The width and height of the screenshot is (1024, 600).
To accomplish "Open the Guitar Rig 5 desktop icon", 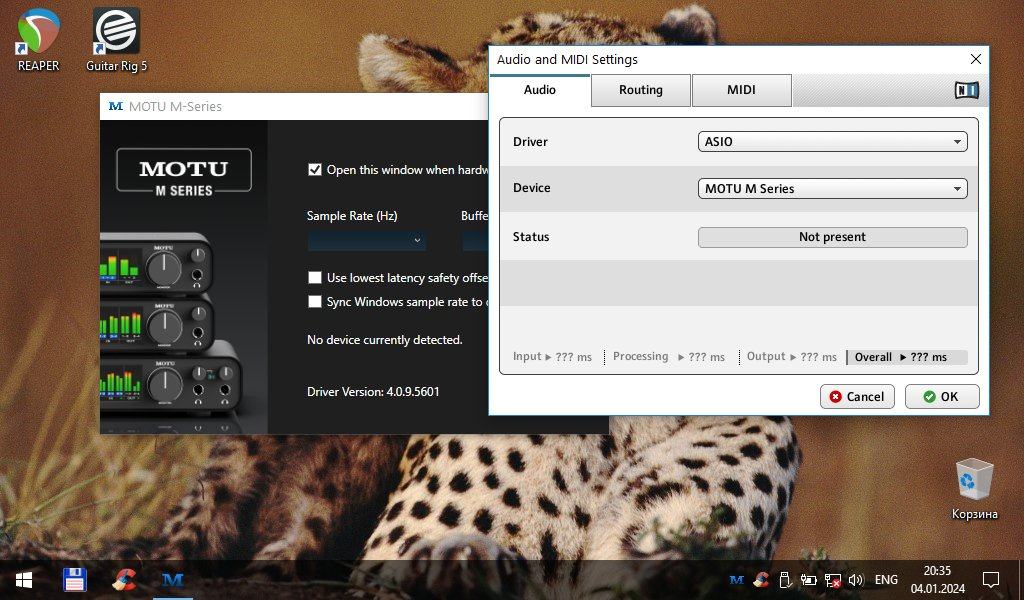I will [116, 33].
